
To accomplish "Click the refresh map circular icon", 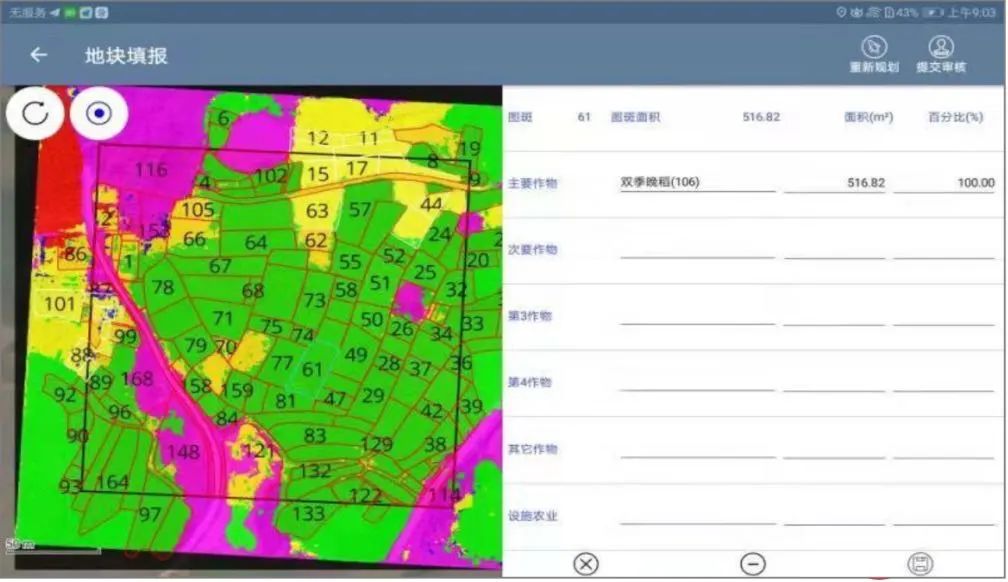I will 35,112.
